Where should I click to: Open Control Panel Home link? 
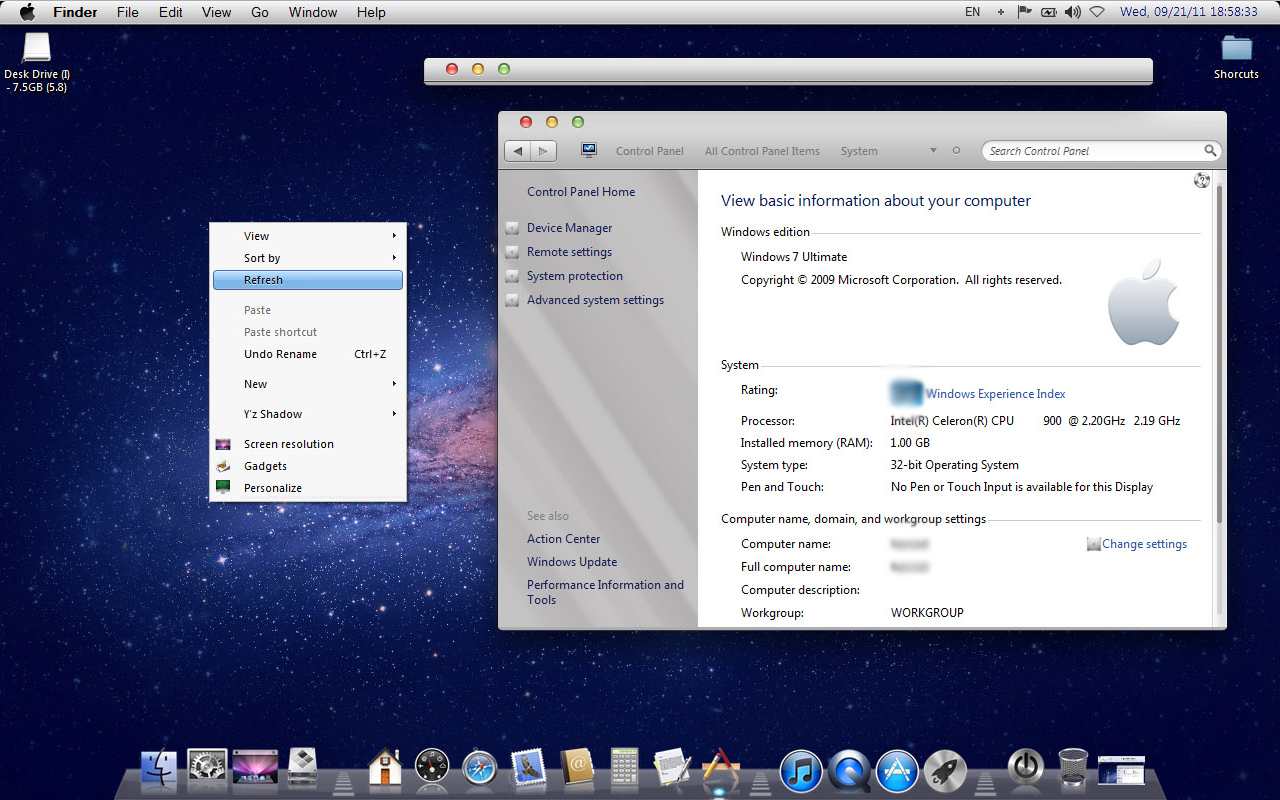[581, 192]
